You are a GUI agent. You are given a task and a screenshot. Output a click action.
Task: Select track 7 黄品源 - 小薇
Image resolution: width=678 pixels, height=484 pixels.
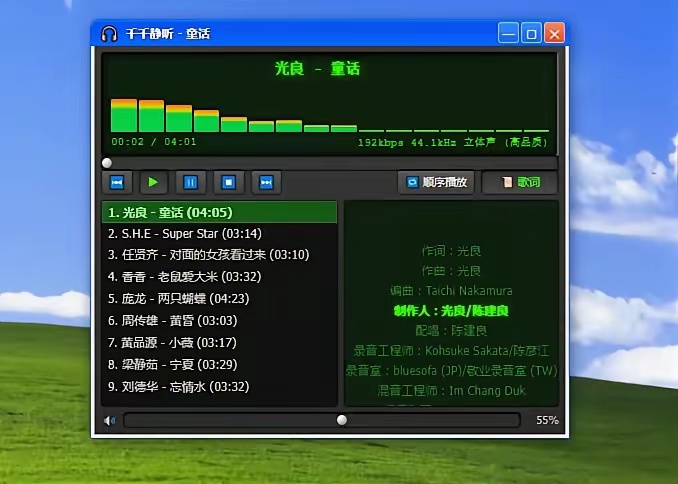[219, 343]
